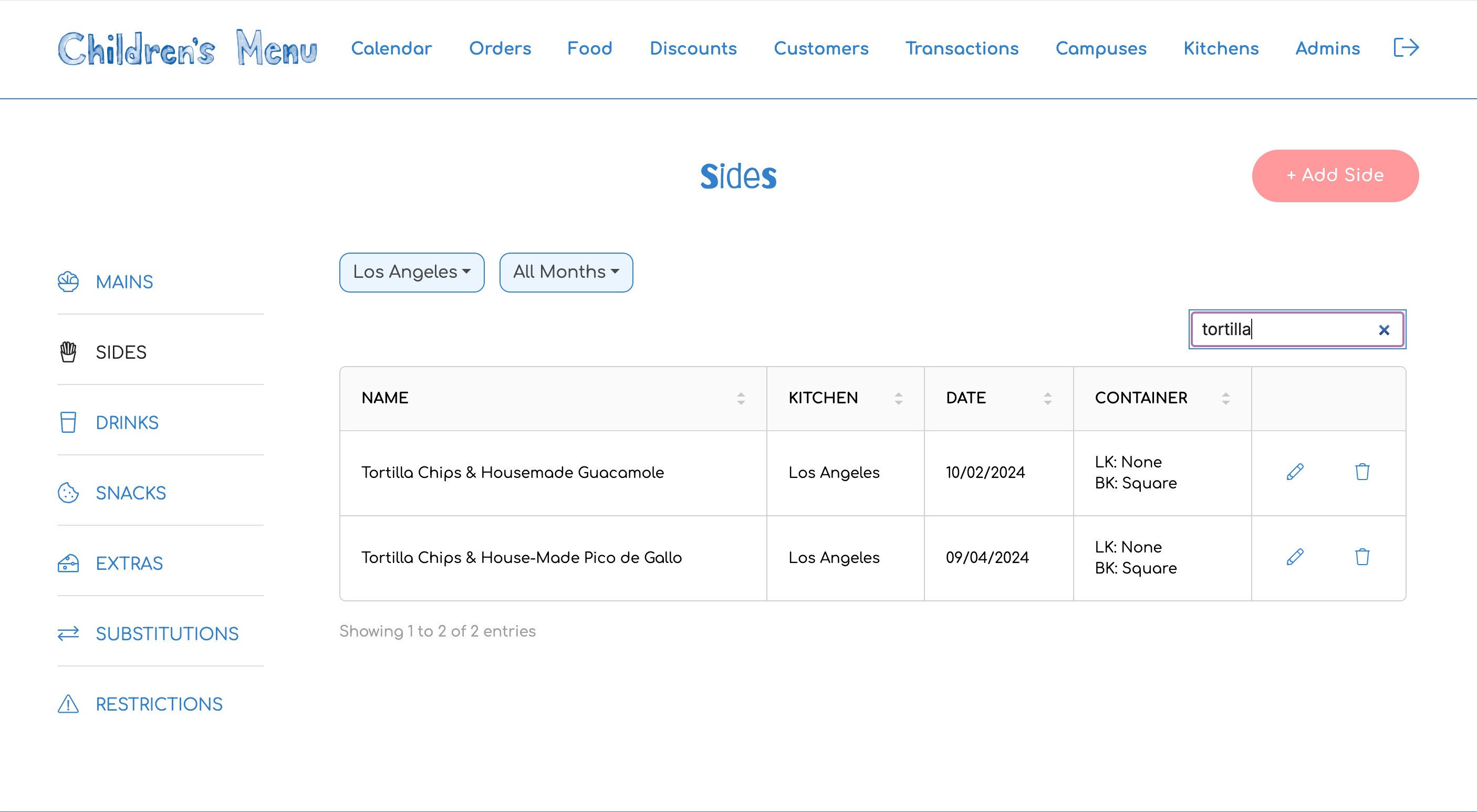Edit Tortilla Chips & House-Made Pico de Gallo
This screenshot has width=1477, height=812.
click(x=1295, y=557)
